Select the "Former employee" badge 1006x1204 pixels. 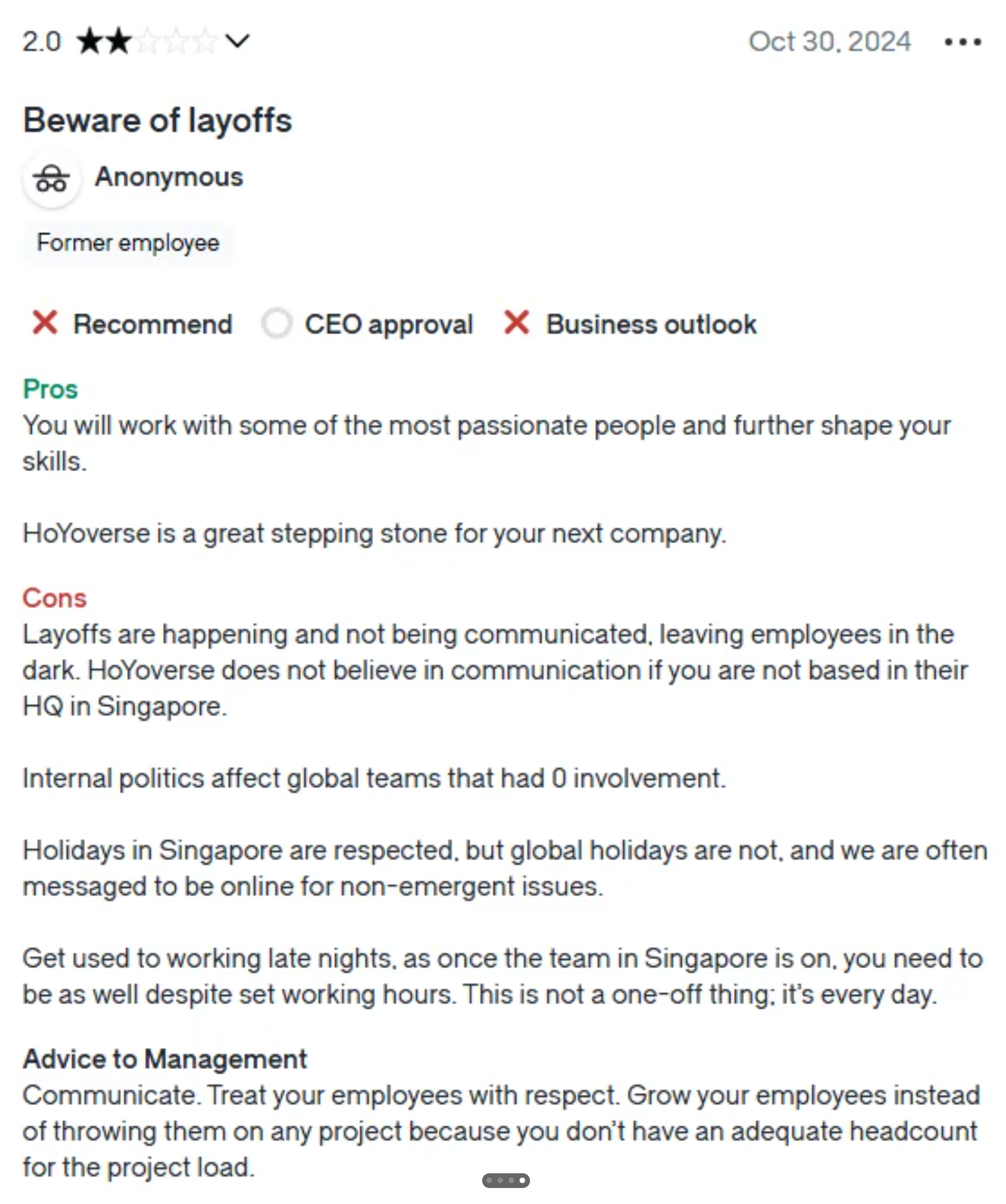(128, 243)
